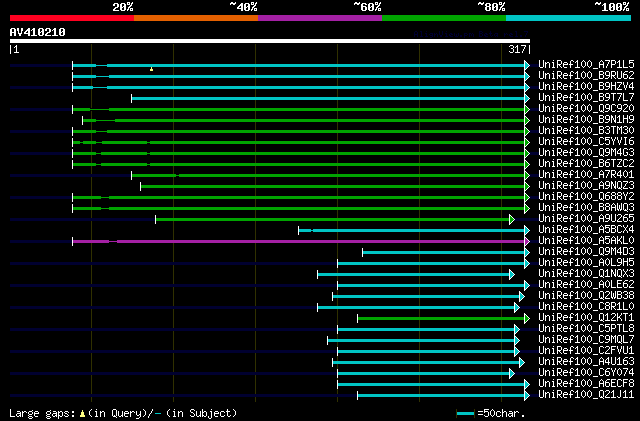Click the green ~80% identity legend segment

pos(444,18)
